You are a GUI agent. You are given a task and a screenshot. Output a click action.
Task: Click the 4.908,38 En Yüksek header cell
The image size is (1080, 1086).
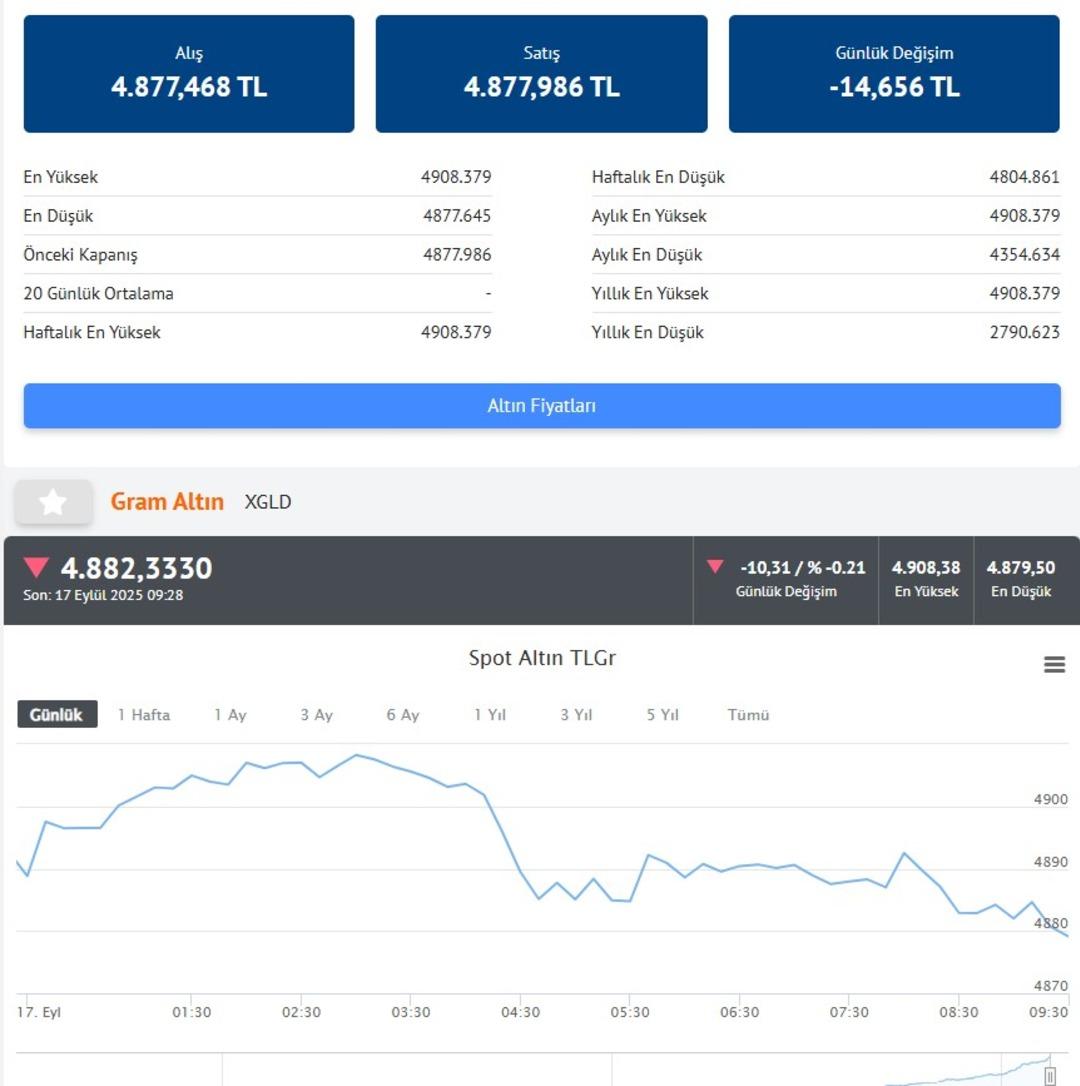[x=926, y=580]
